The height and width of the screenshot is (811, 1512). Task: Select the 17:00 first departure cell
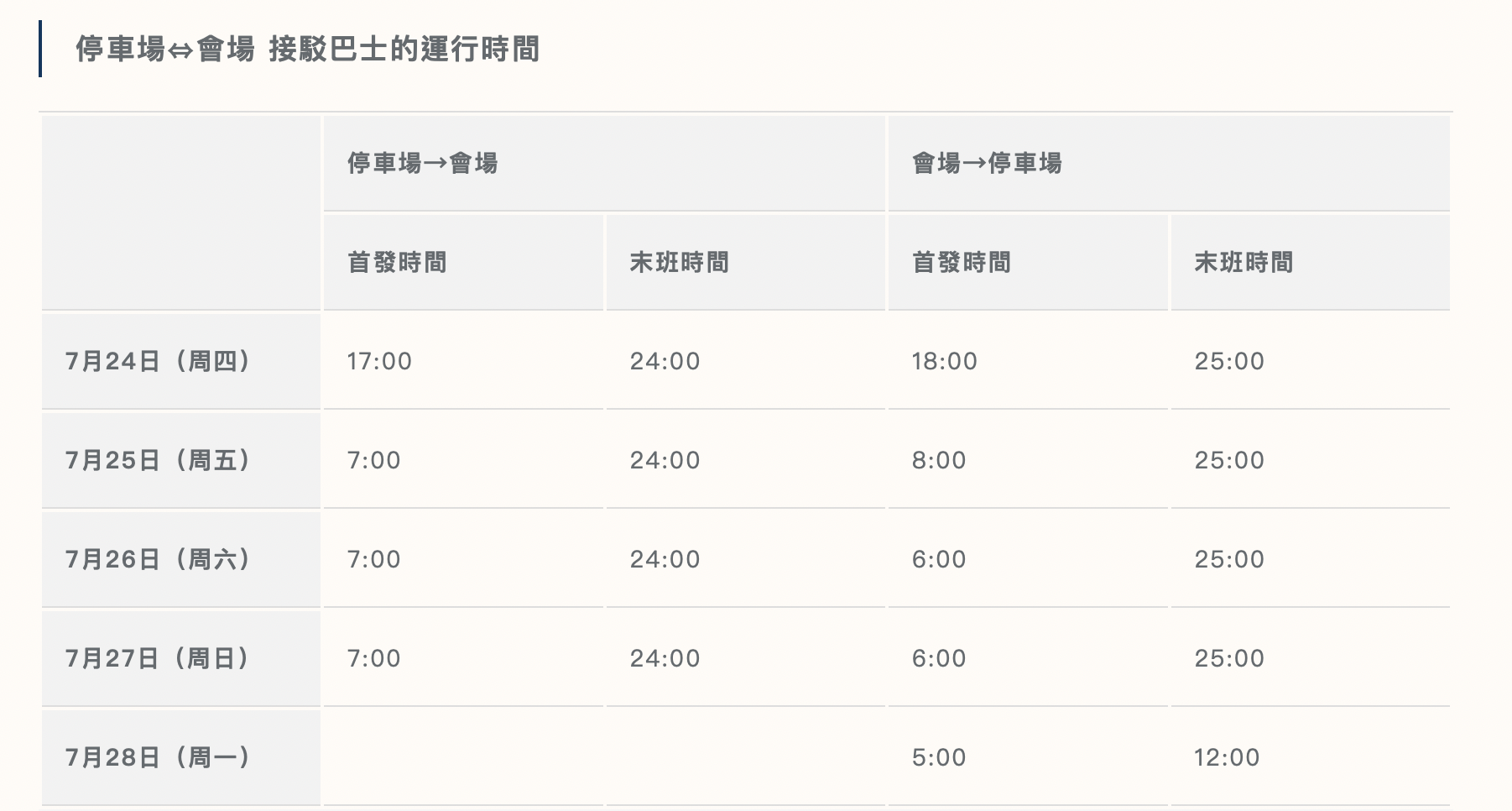click(379, 362)
